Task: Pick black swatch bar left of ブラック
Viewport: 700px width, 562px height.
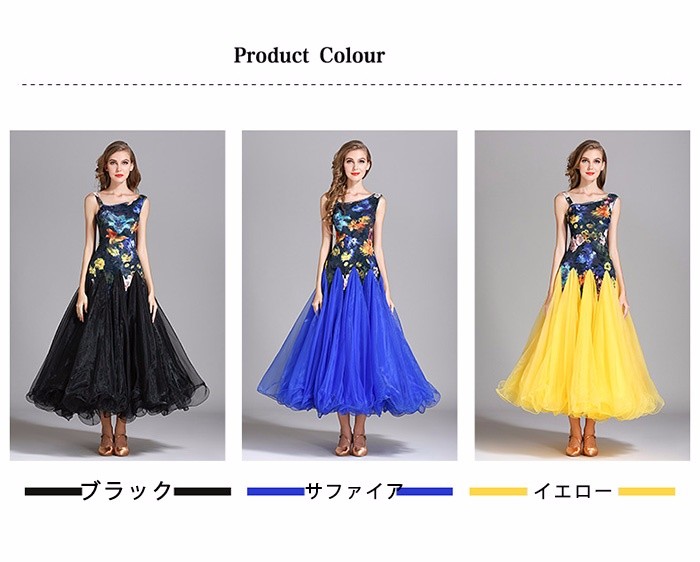Action: (x=53, y=491)
